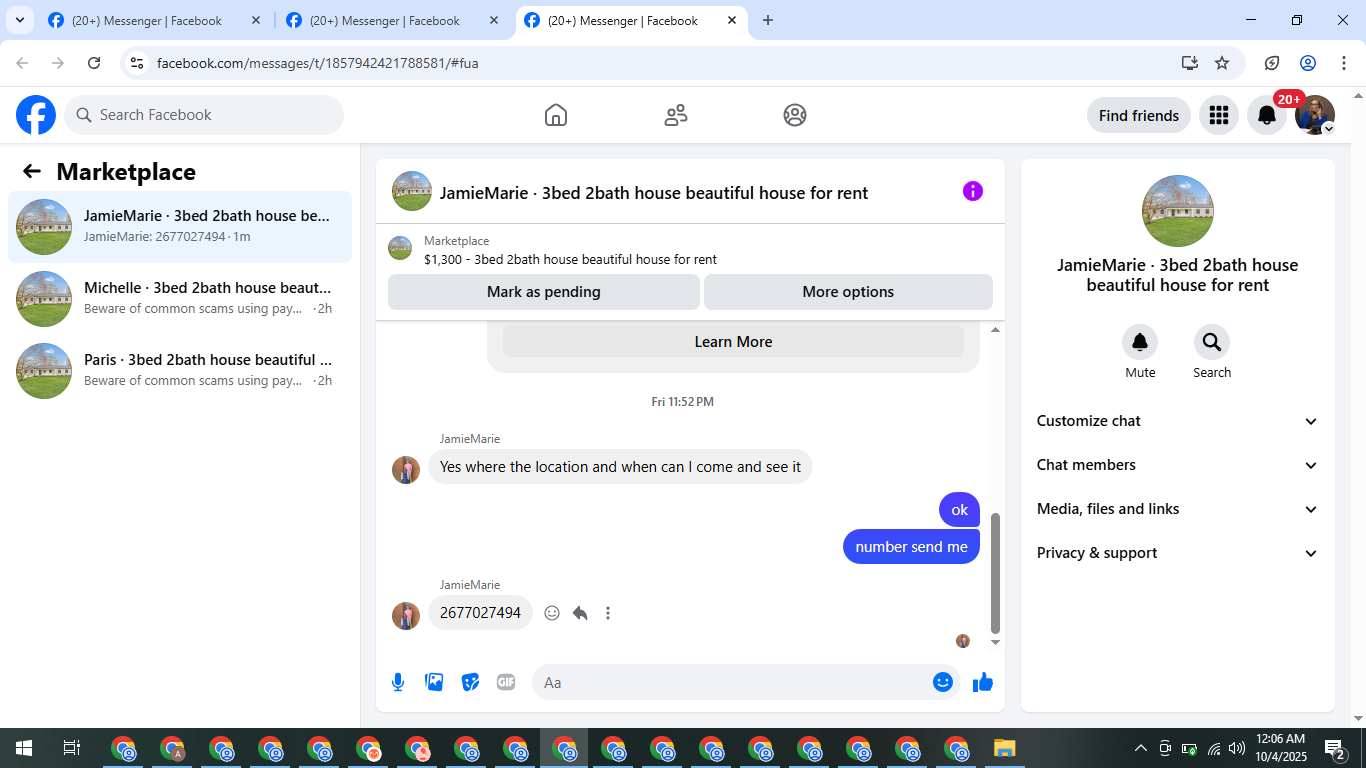1366x768 pixels.
Task: Close the active Messenger tab
Action: [732, 20]
